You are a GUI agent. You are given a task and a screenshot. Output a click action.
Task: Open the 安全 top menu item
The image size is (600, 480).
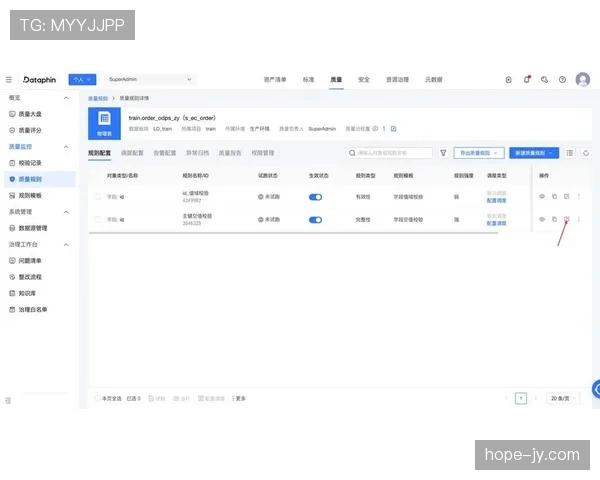(364, 79)
